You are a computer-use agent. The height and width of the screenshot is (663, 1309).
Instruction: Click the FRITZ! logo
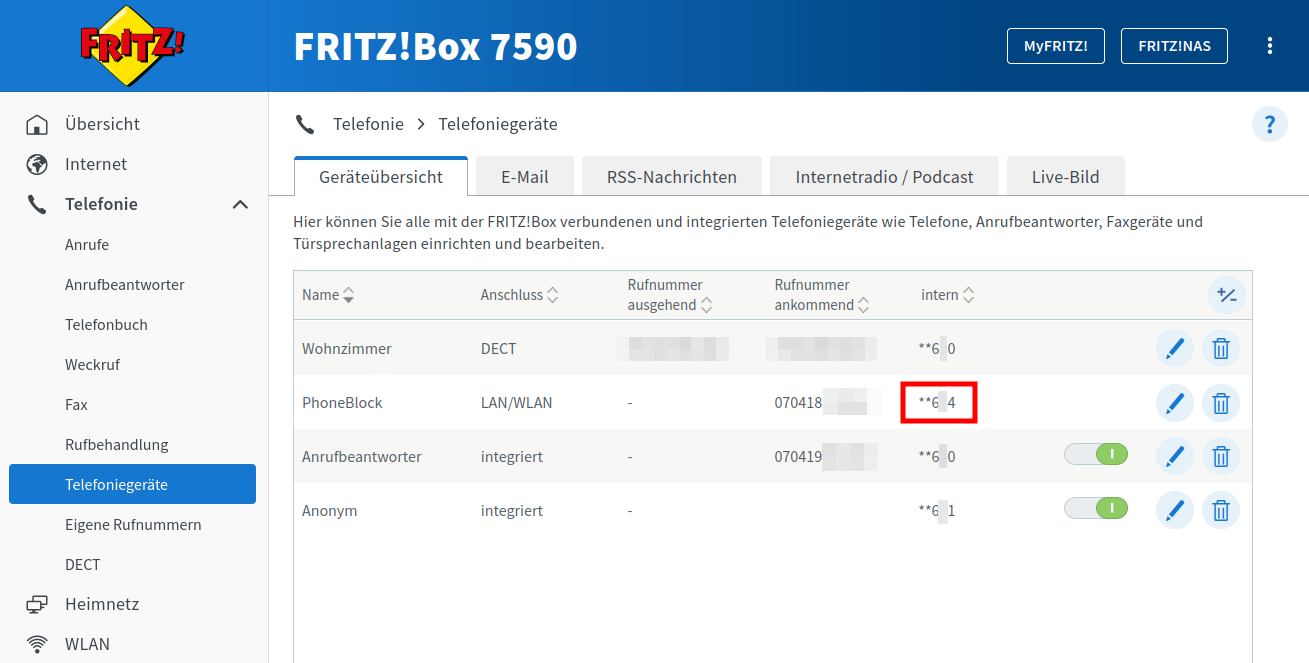133,46
